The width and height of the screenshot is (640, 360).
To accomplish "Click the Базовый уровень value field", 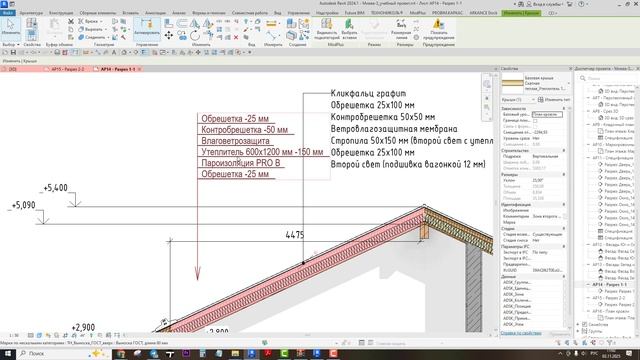I will click(x=547, y=115).
